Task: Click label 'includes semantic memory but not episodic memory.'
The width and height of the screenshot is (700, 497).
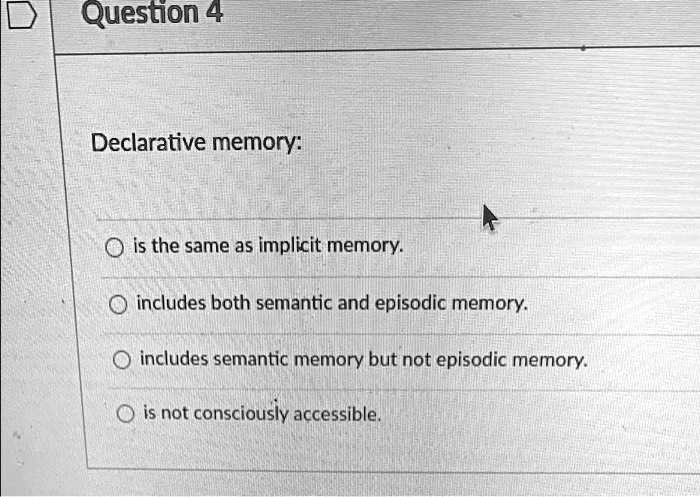Action: click(364, 358)
